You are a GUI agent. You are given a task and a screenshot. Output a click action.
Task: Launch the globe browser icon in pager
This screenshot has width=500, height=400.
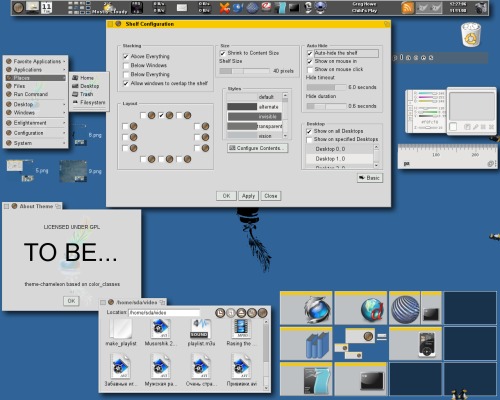point(372,309)
